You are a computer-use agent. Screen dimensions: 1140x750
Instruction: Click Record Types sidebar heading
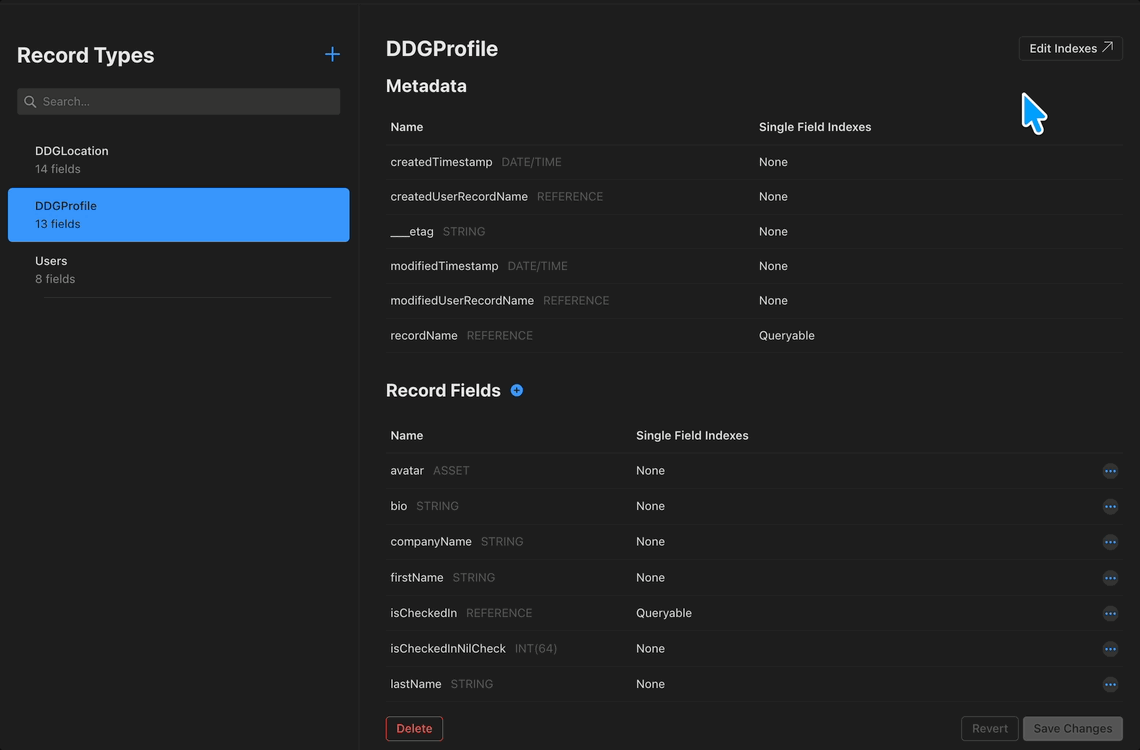tap(86, 55)
